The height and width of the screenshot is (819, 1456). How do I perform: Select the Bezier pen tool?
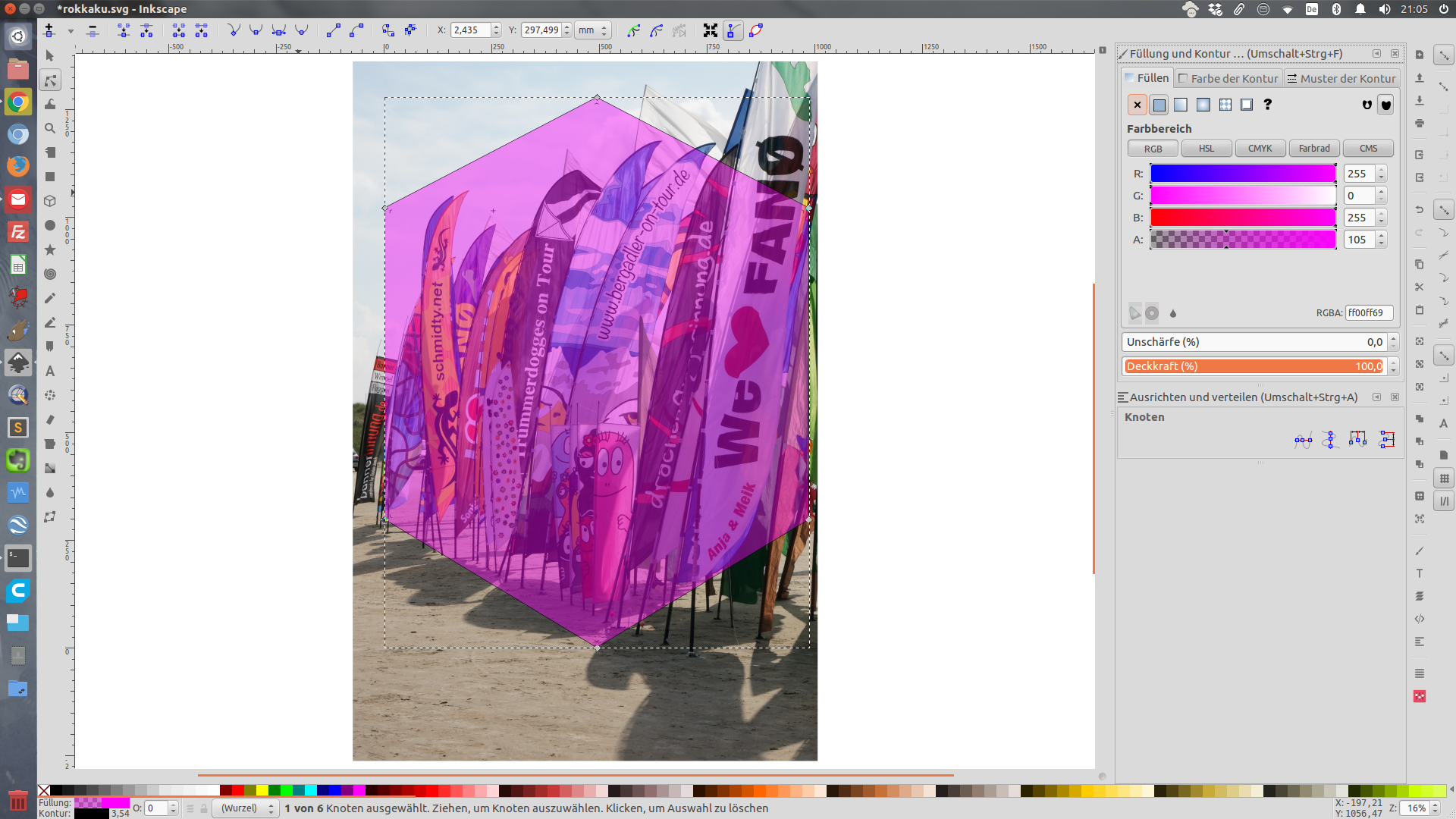click(50, 322)
